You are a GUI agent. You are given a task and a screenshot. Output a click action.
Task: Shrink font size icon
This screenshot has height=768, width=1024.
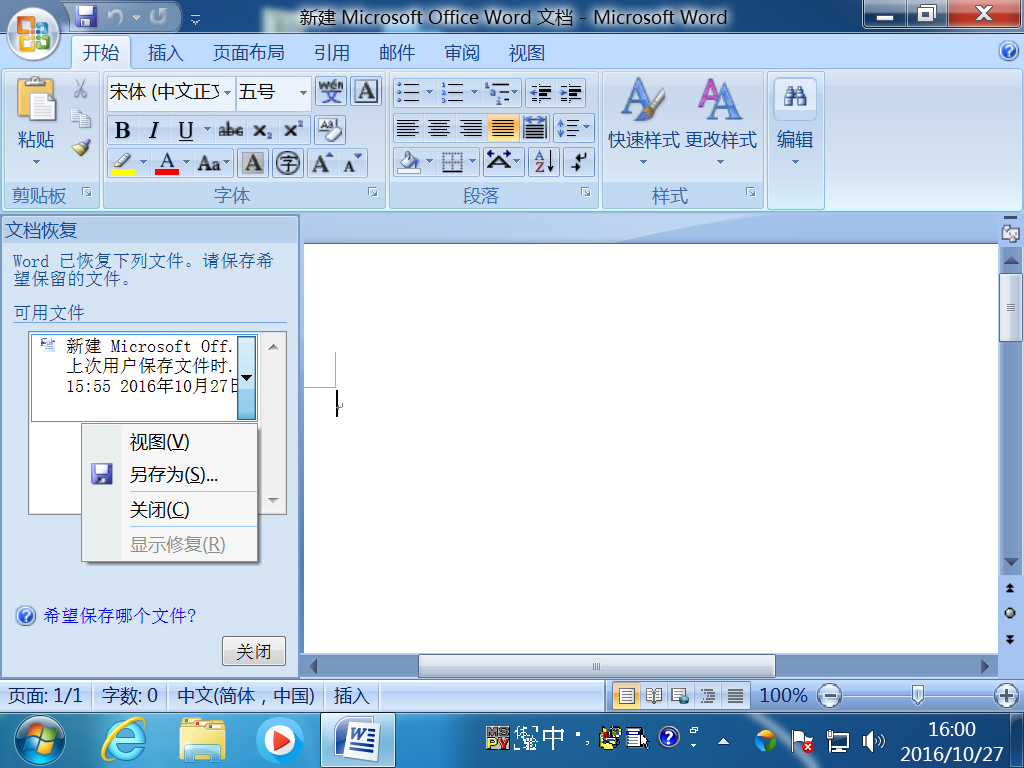[352, 163]
